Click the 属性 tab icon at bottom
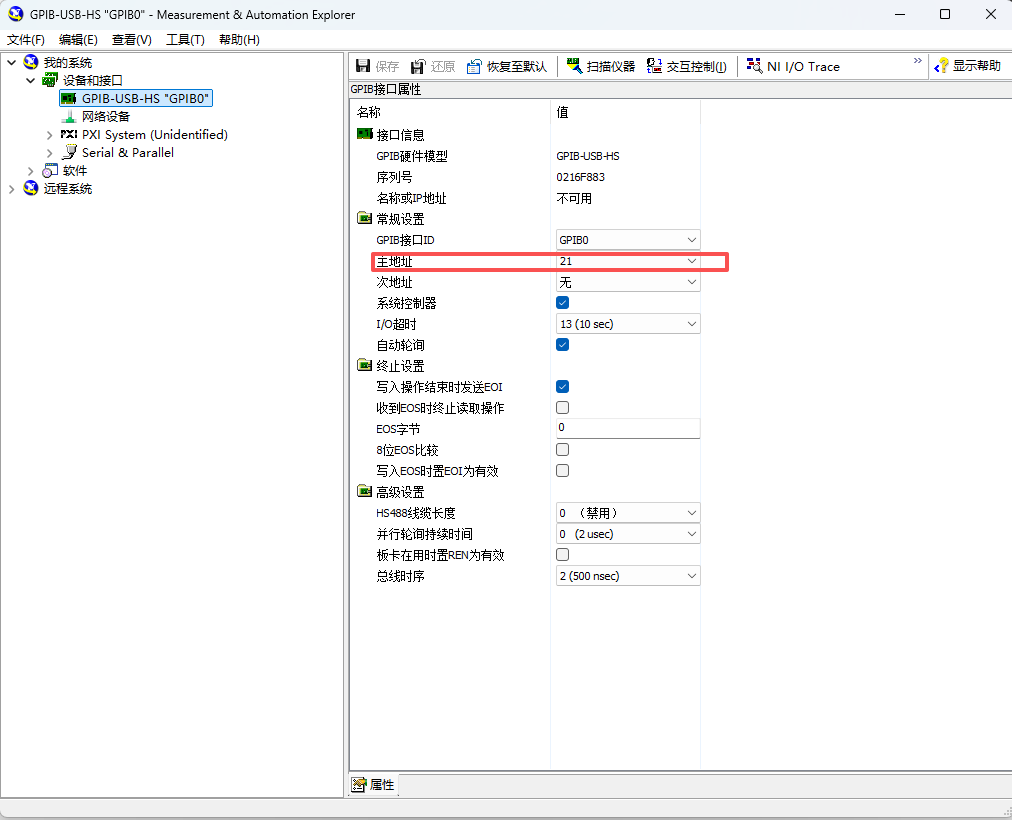Image resolution: width=1012 pixels, height=820 pixels. coord(359,785)
